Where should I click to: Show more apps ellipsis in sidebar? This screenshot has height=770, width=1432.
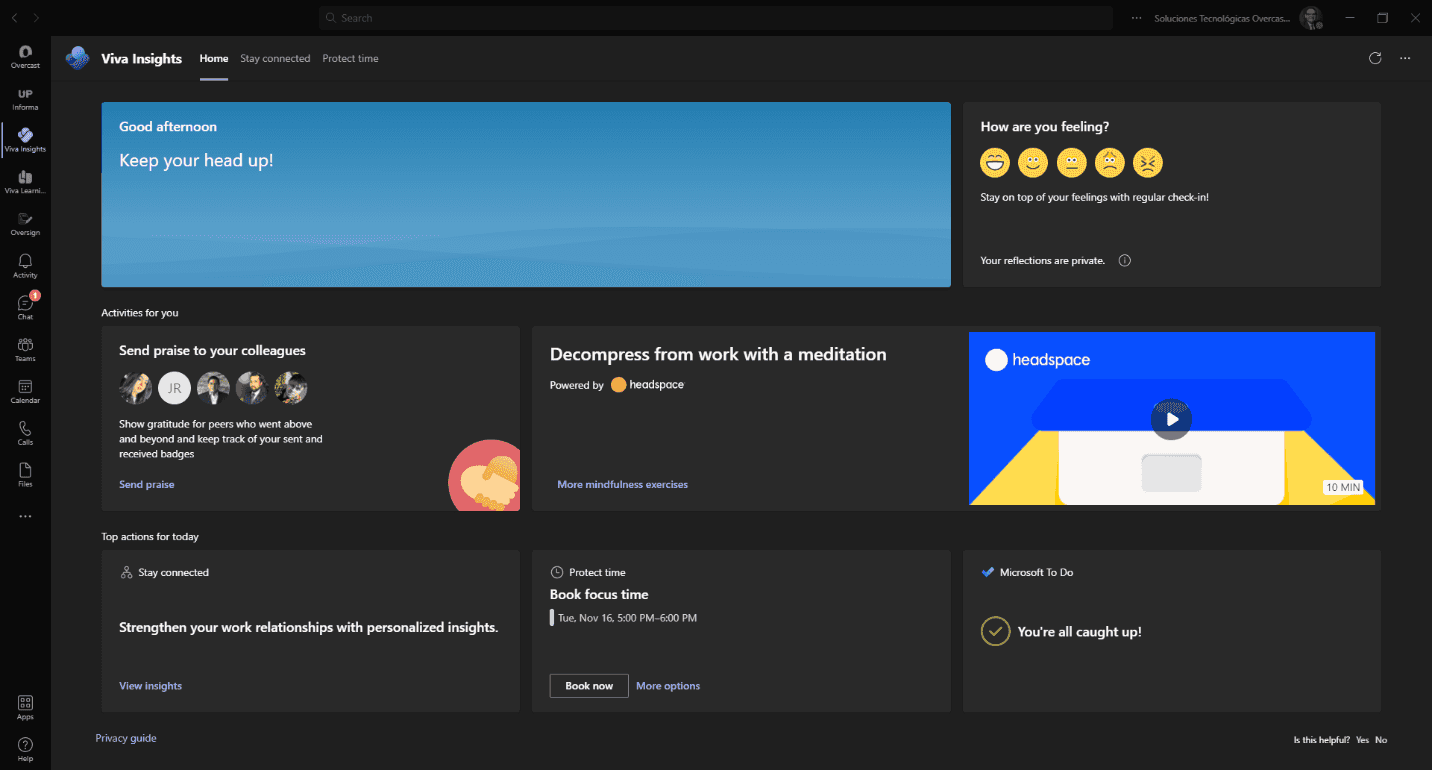pyautogui.click(x=25, y=517)
